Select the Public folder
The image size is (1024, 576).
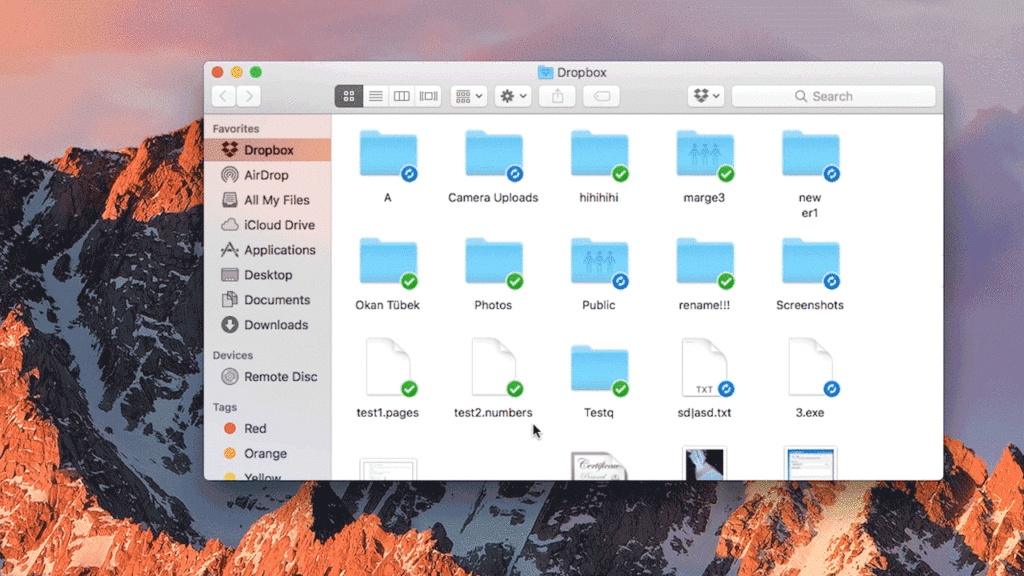(600, 263)
